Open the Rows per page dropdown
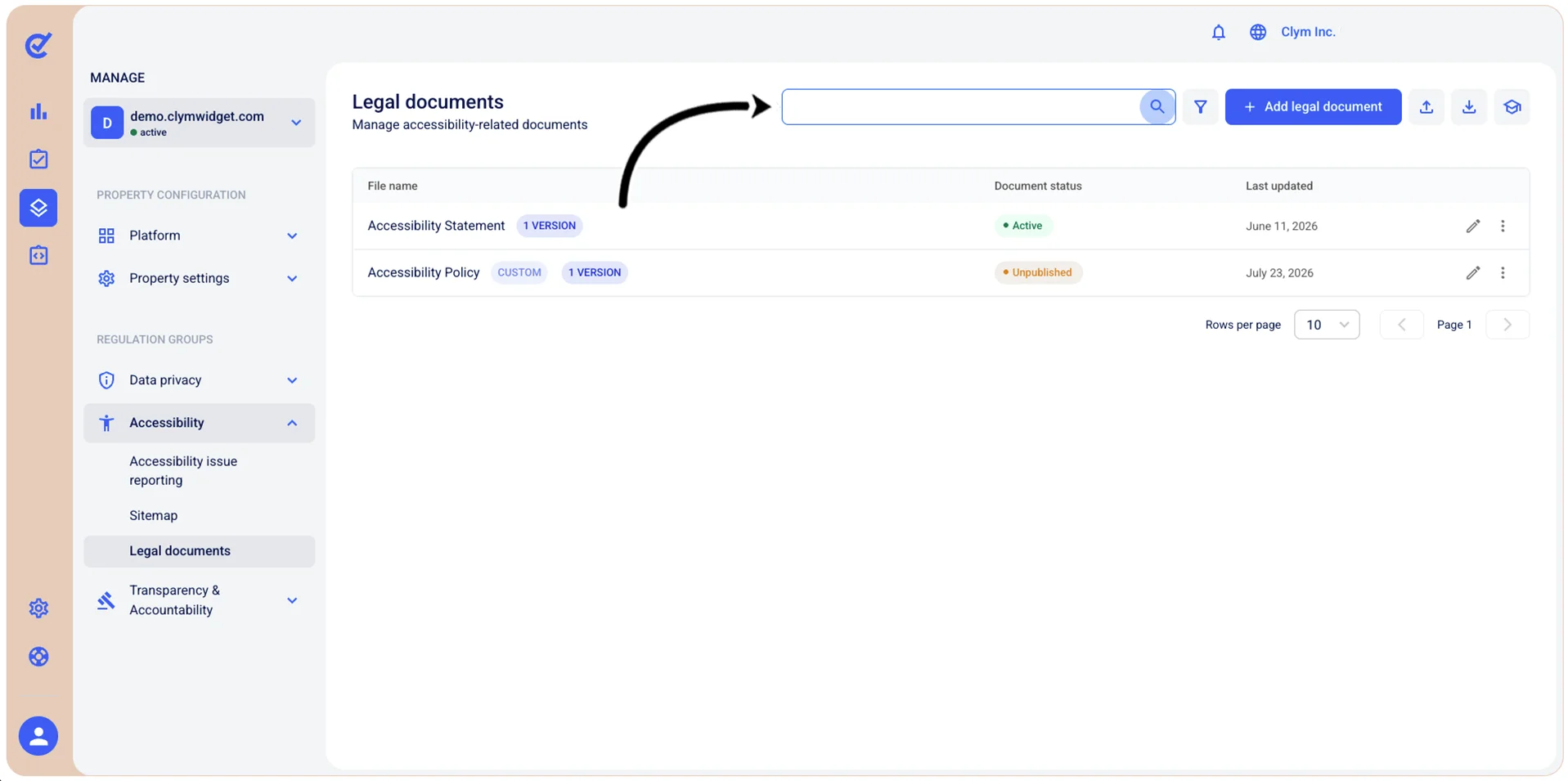This screenshot has width=1568, height=781. [x=1327, y=325]
